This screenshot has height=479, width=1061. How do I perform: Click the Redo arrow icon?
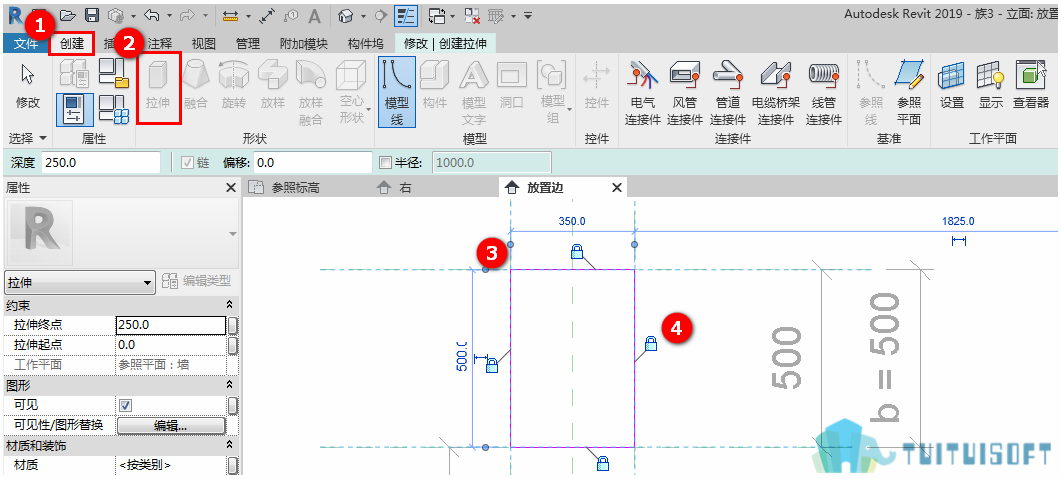pos(186,14)
